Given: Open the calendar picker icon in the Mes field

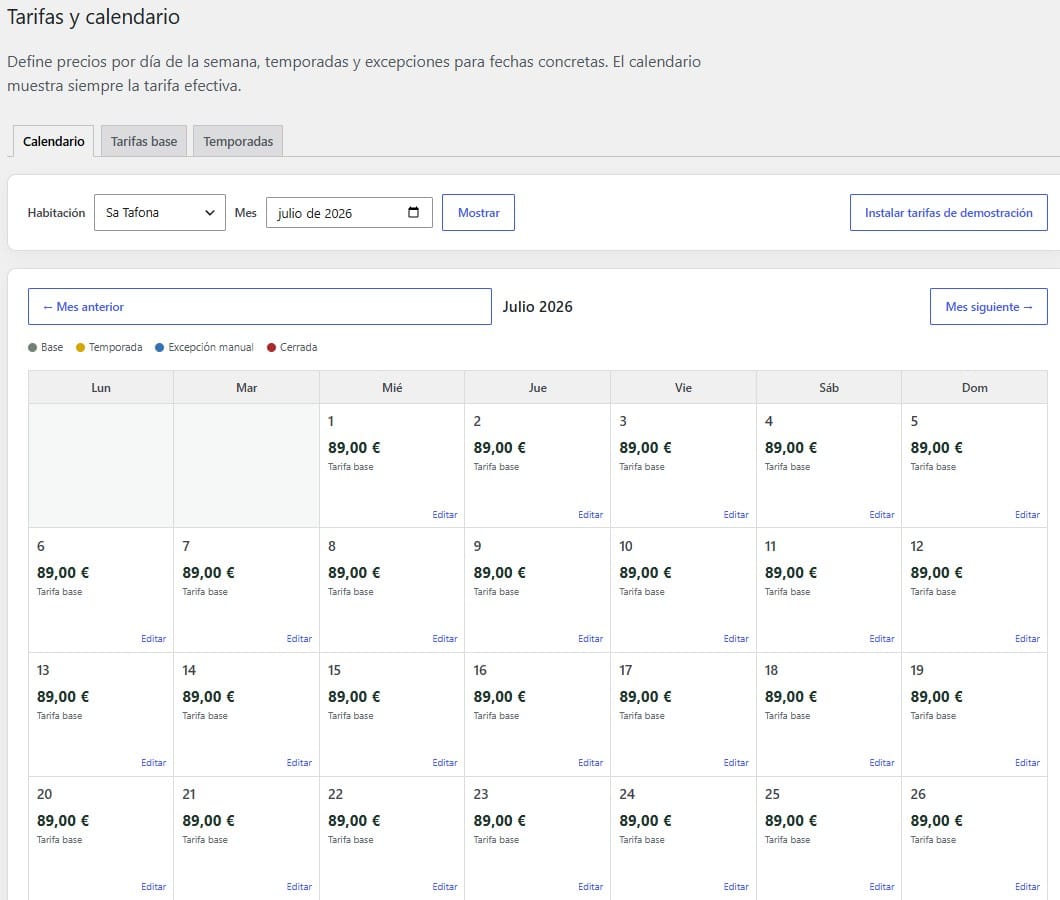Looking at the screenshot, I should click(413, 212).
